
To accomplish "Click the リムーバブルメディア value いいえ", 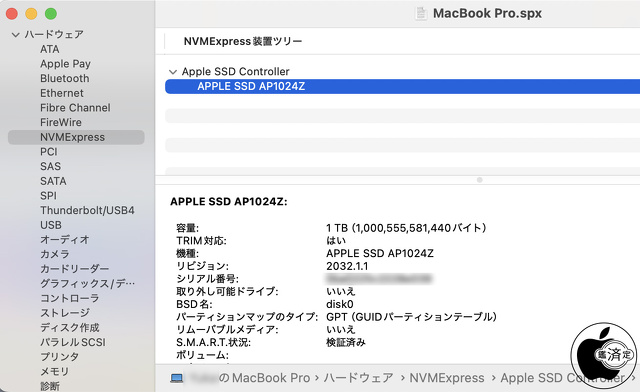I will coord(341,330).
